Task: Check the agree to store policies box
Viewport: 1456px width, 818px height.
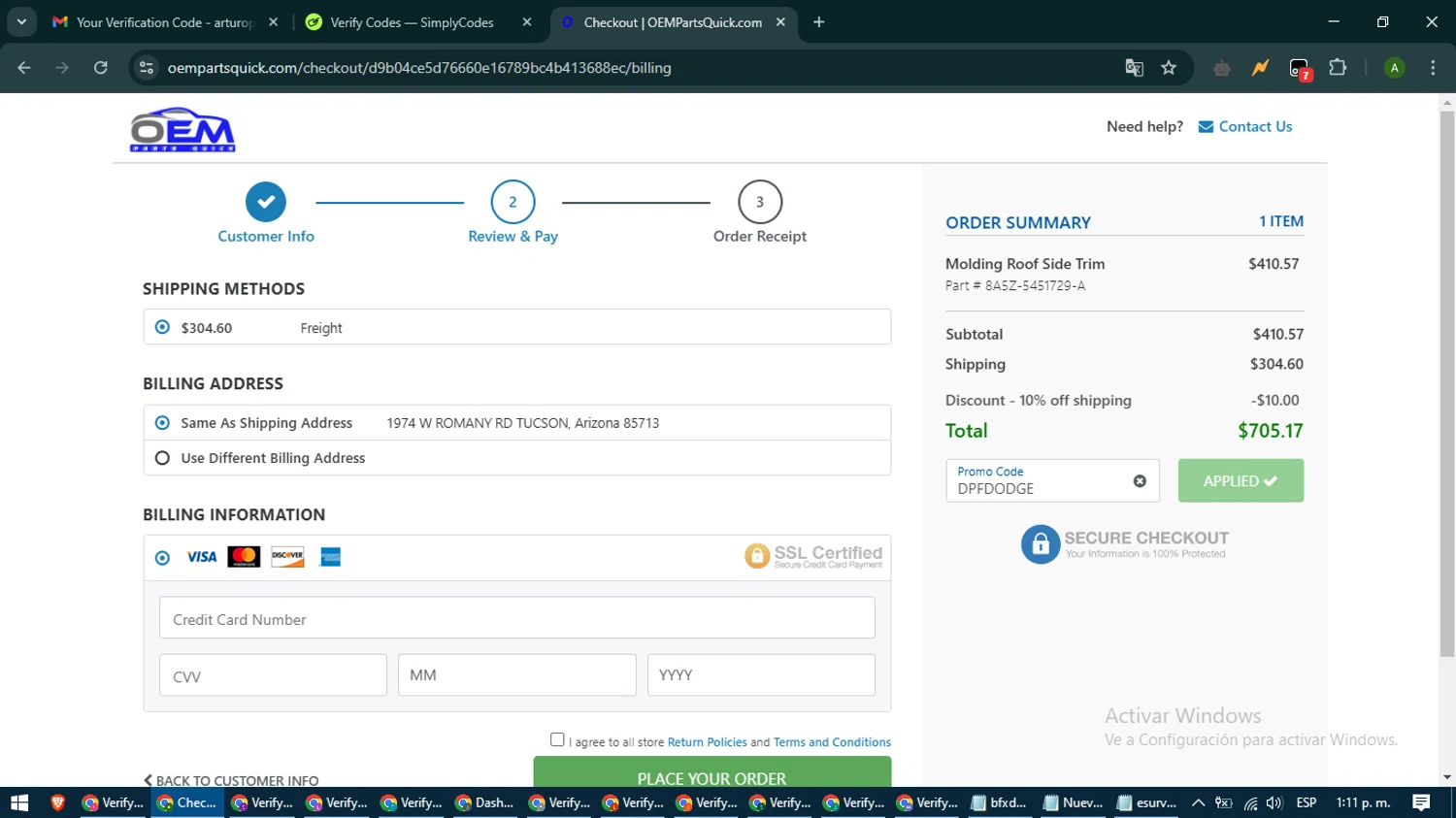Action: point(557,739)
